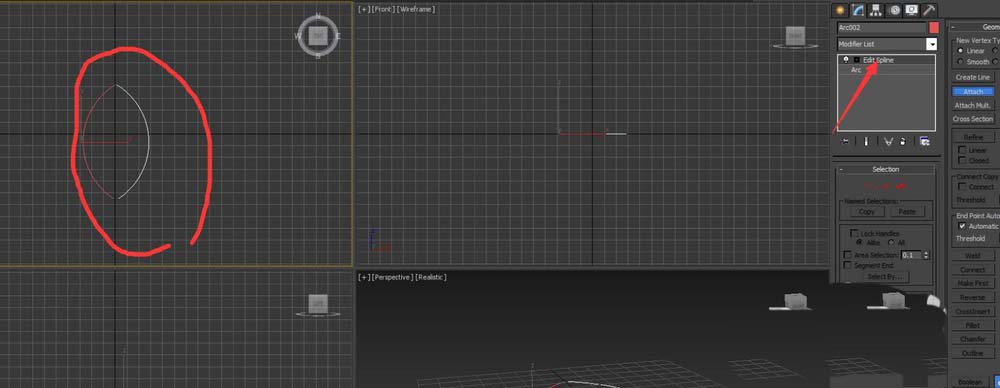Image resolution: width=1000 pixels, height=388 pixels.
Task: Check the Linear box under Refine
Action: pos(962,150)
